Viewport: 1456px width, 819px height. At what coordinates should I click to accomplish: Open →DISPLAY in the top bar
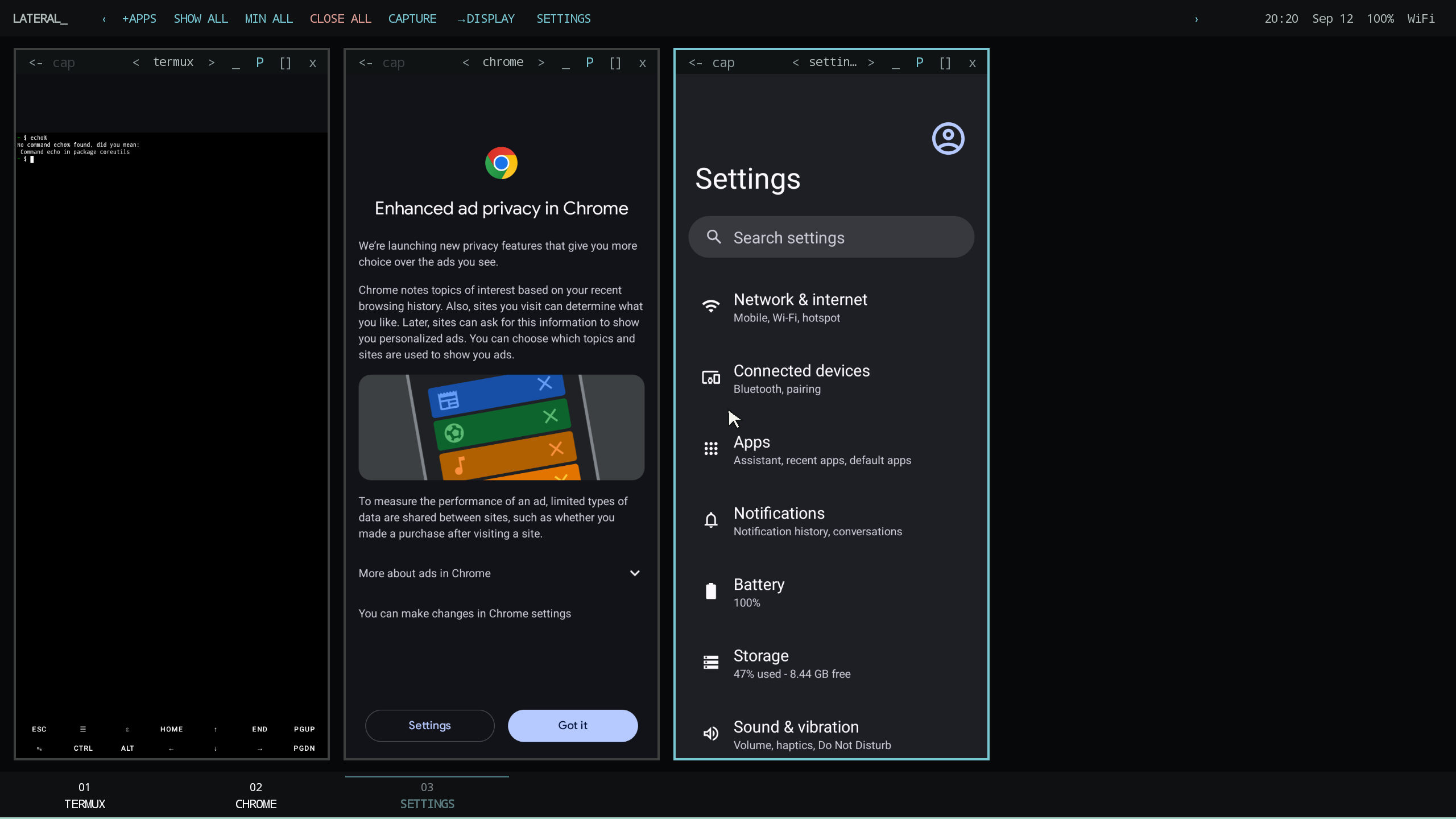(486, 19)
